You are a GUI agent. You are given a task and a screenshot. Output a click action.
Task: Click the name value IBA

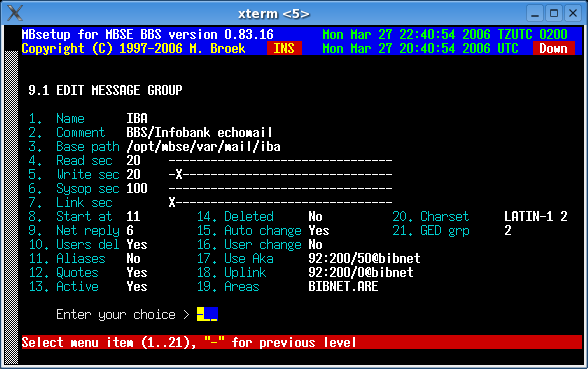(x=137, y=118)
